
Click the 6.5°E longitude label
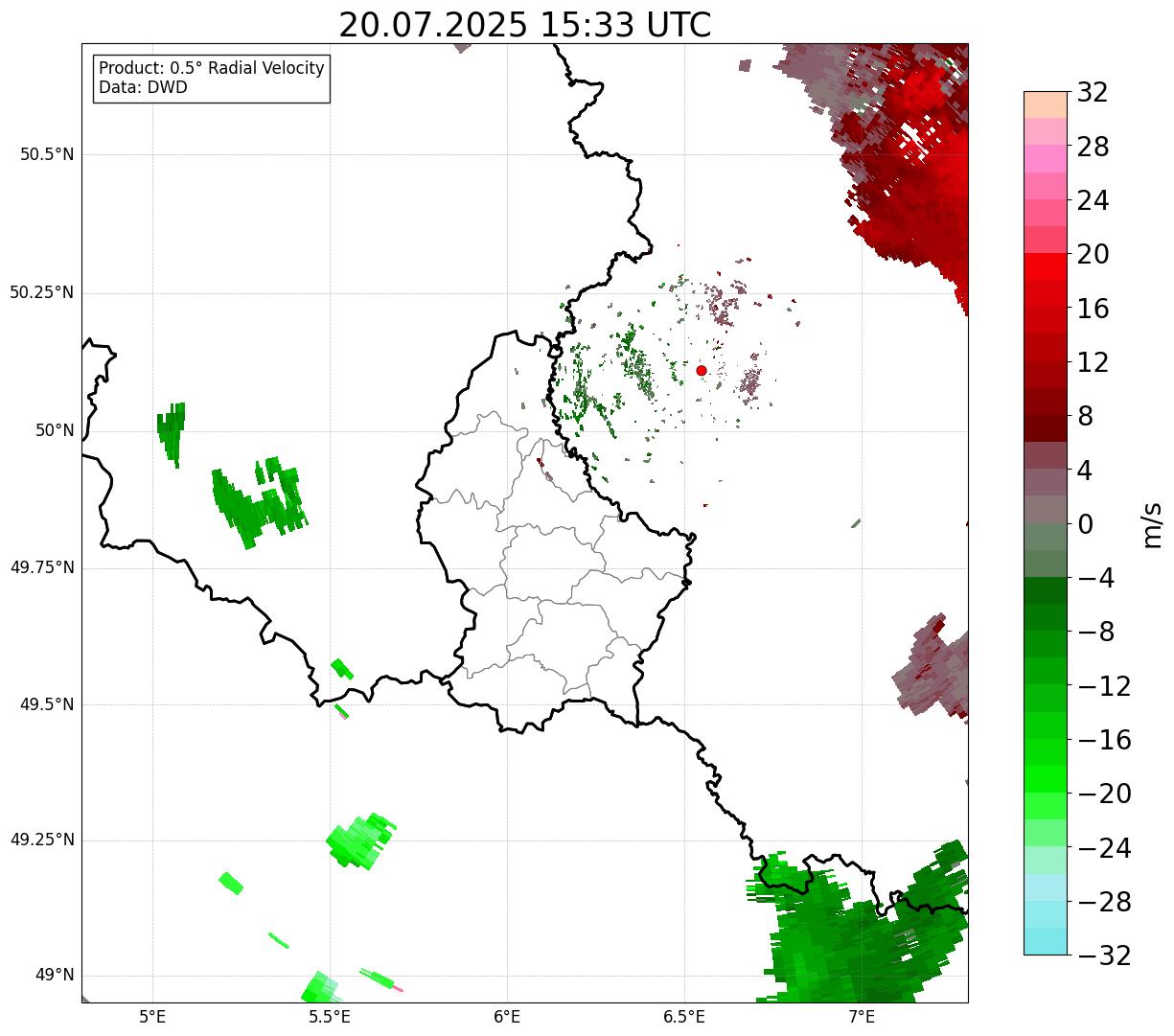684,1017
